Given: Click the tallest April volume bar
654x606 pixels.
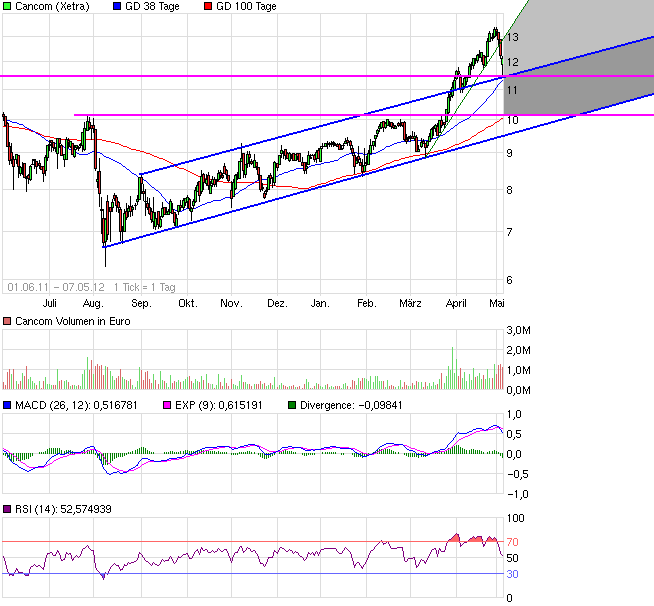Looking at the screenshot, I should [453, 368].
